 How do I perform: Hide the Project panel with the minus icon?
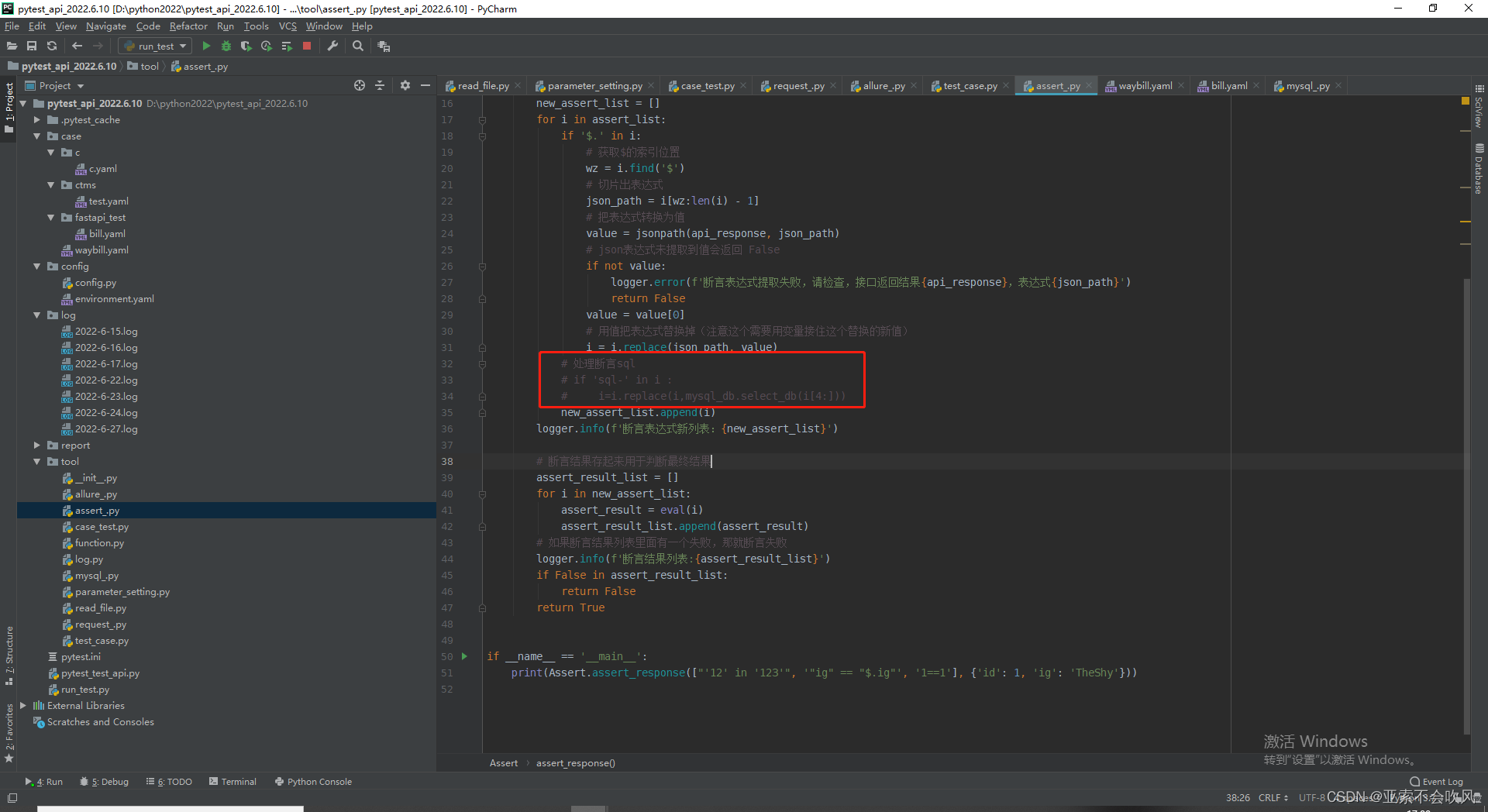(x=425, y=85)
